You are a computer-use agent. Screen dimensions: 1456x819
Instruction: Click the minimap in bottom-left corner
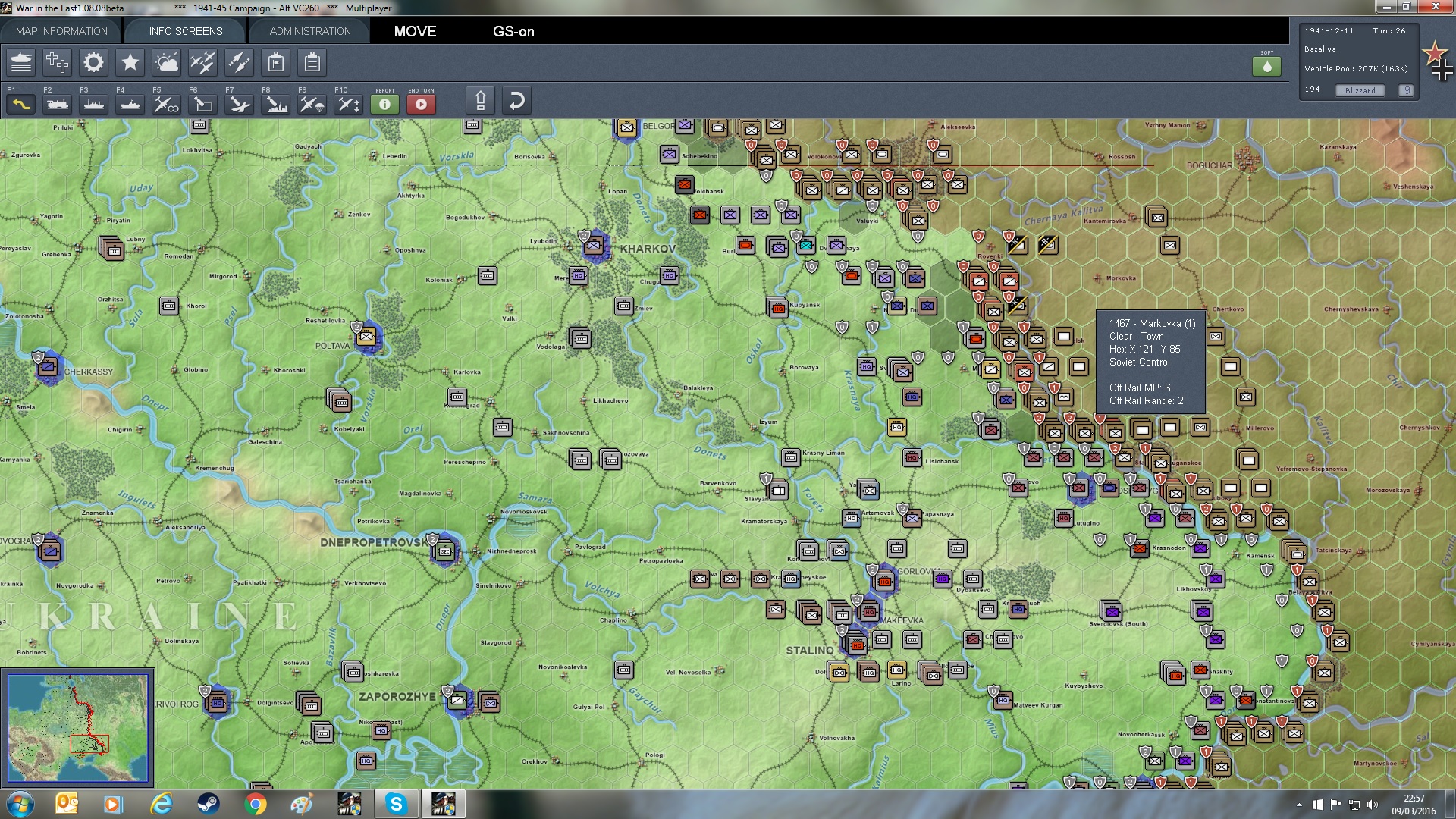77,728
